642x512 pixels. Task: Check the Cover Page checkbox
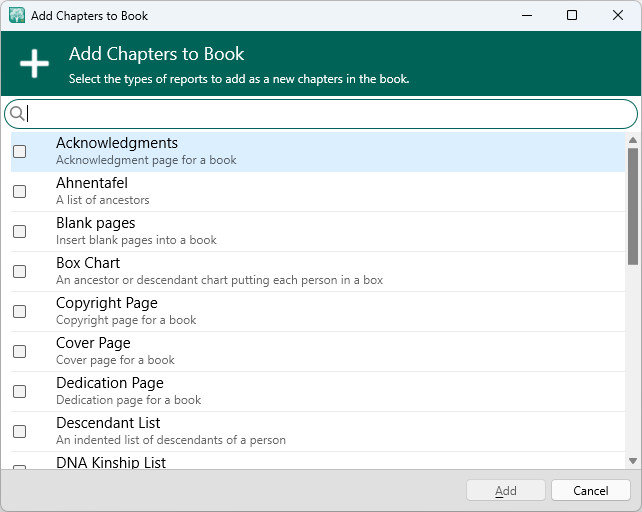[19, 352]
